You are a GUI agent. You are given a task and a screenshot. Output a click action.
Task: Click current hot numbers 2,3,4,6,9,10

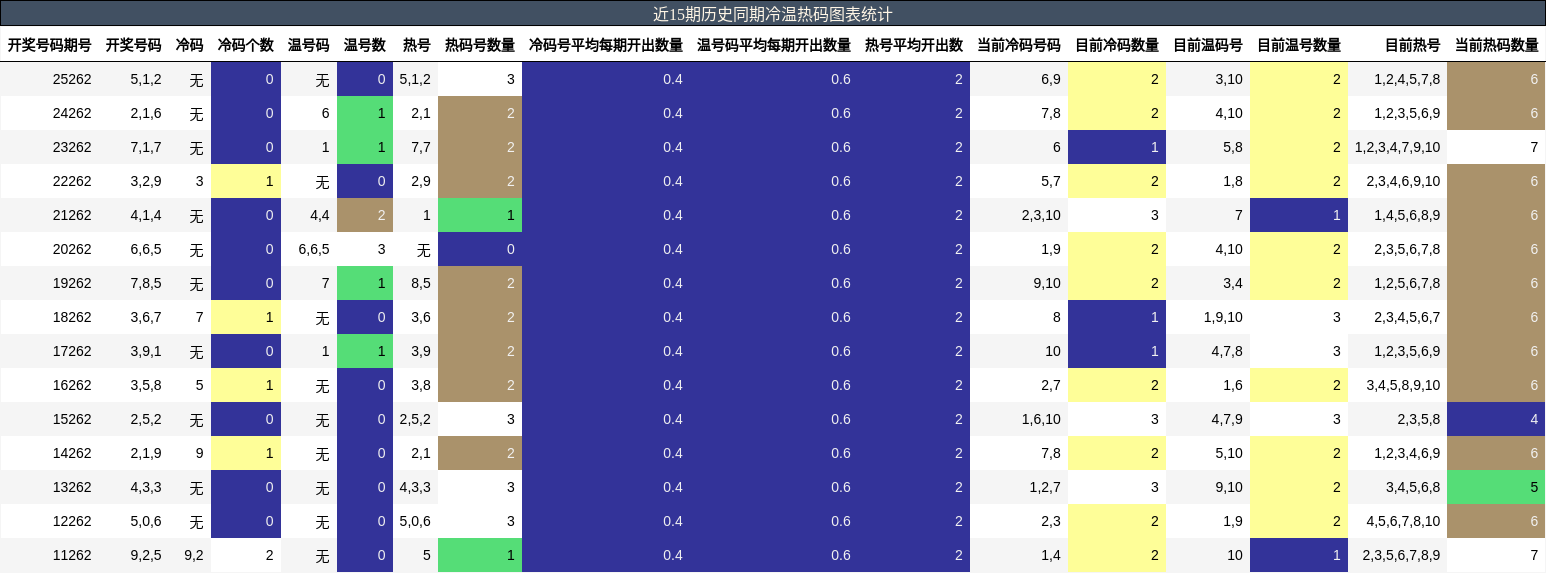[1403, 181]
